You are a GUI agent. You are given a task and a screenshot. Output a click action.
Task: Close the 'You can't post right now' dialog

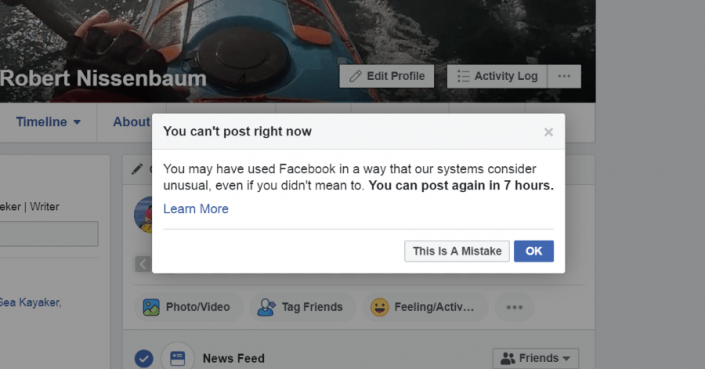click(548, 132)
